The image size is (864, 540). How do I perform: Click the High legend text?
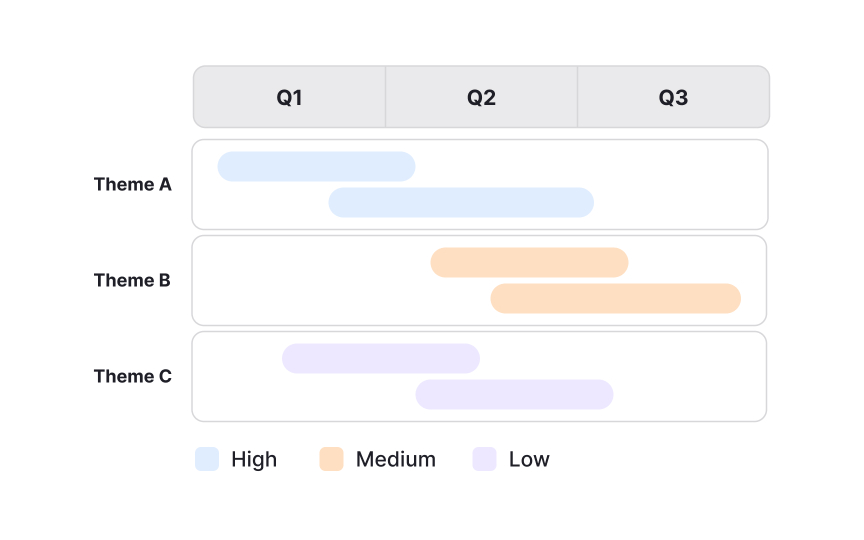click(254, 459)
